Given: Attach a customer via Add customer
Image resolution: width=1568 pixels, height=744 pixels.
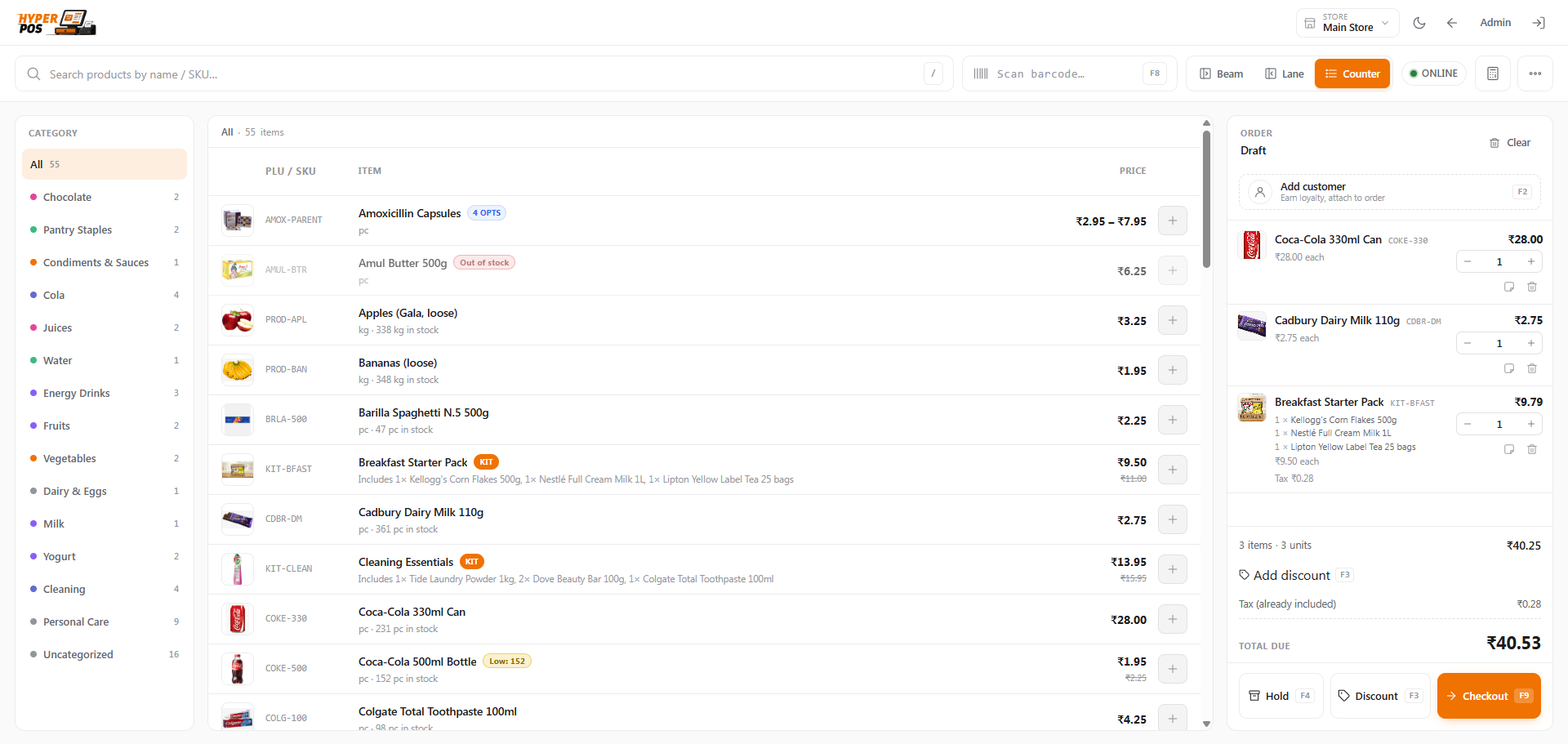Looking at the screenshot, I should click(x=1390, y=192).
